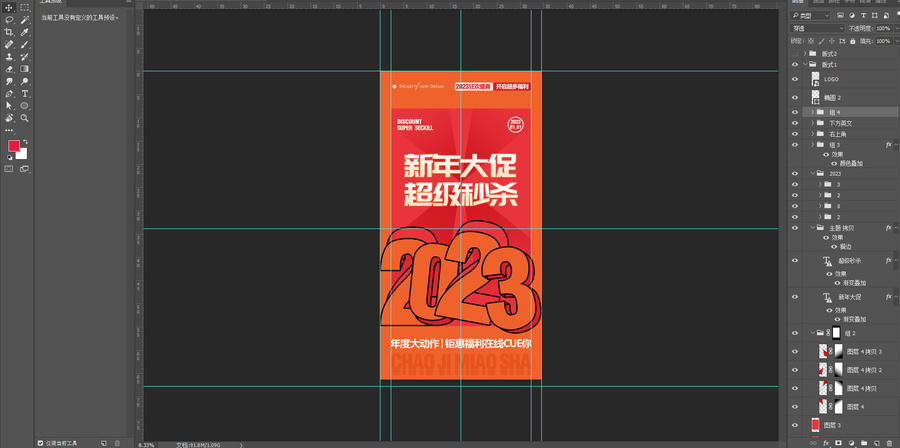Collapse the 2023 group

point(812,173)
